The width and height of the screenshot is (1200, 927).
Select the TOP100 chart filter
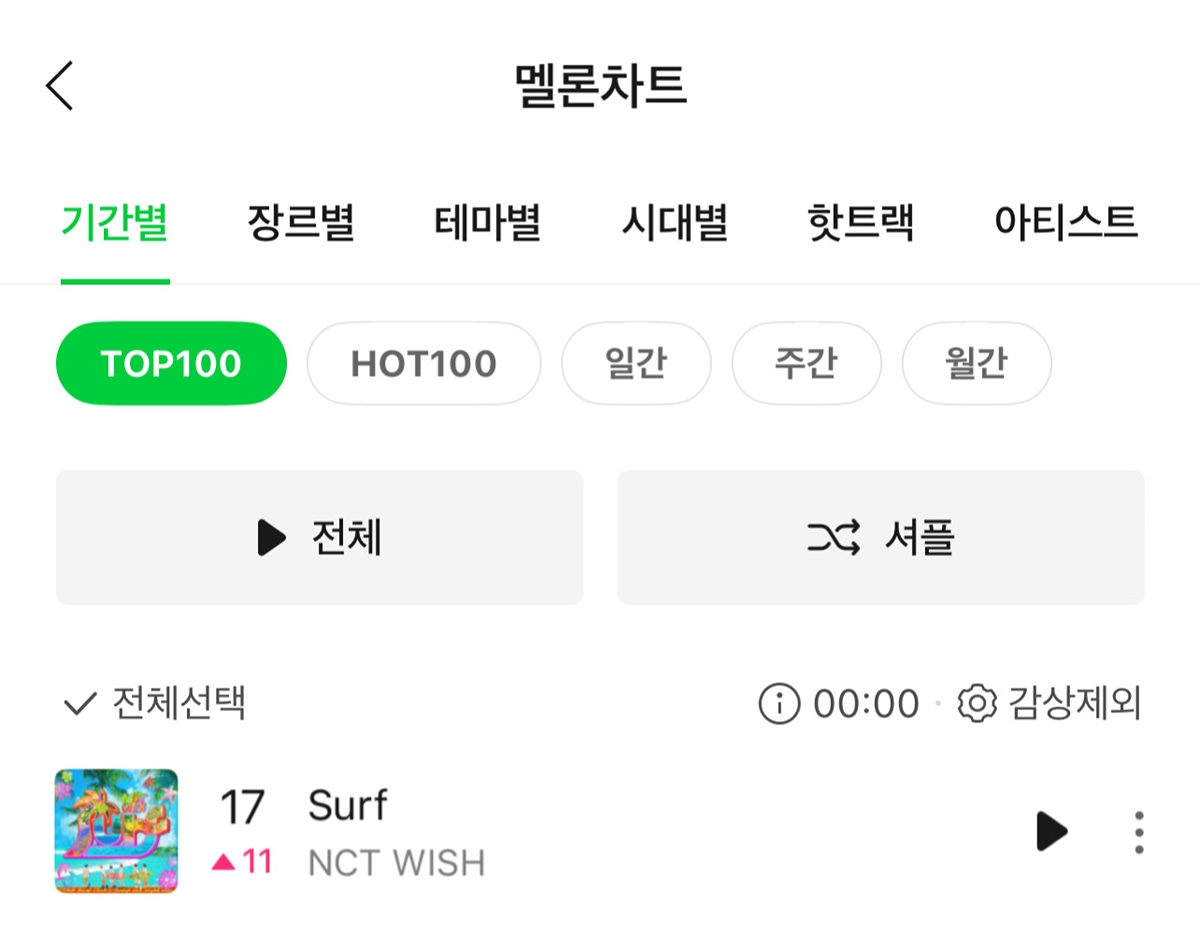tap(171, 363)
